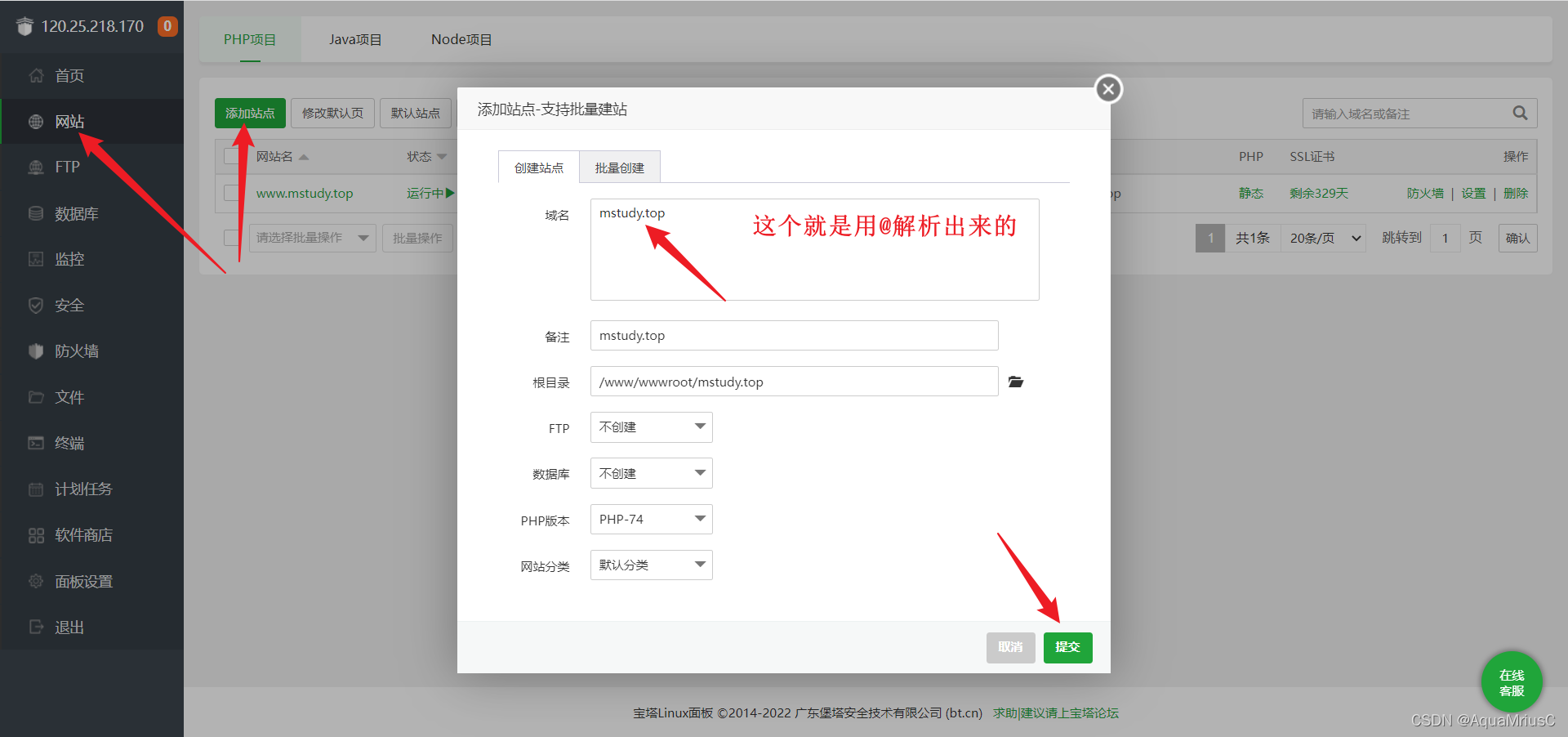Expand the FTP 不创建 dropdown
The image size is (1568, 737).
click(651, 427)
